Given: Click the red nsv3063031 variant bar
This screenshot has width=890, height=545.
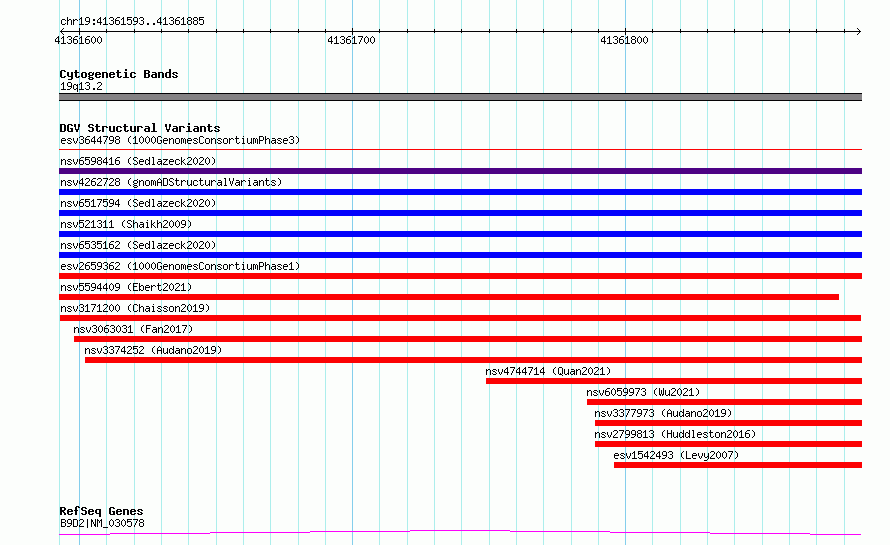Looking at the screenshot, I should coord(468,339).
